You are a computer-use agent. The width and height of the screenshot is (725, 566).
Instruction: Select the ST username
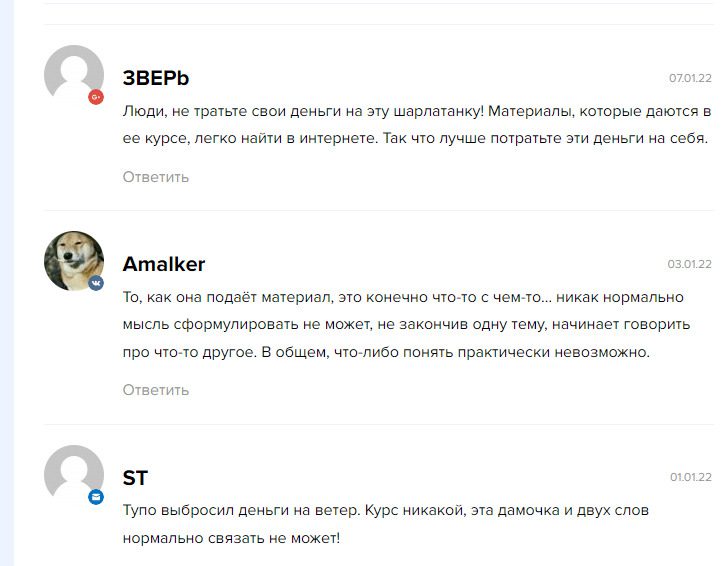tap(135, 478)
